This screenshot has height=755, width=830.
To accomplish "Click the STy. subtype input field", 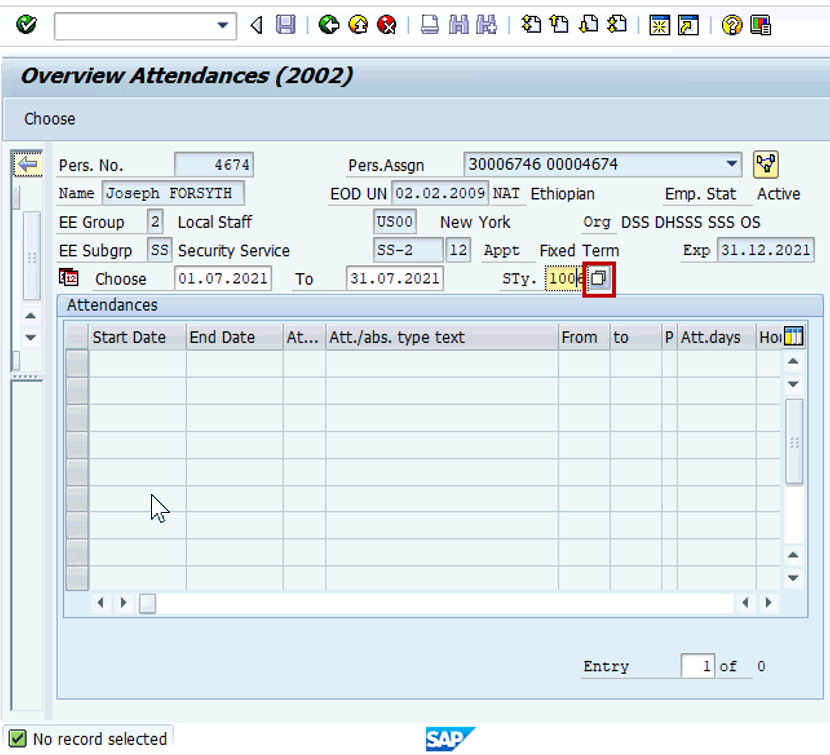I will pyautogui.click(x=564, y=278).
